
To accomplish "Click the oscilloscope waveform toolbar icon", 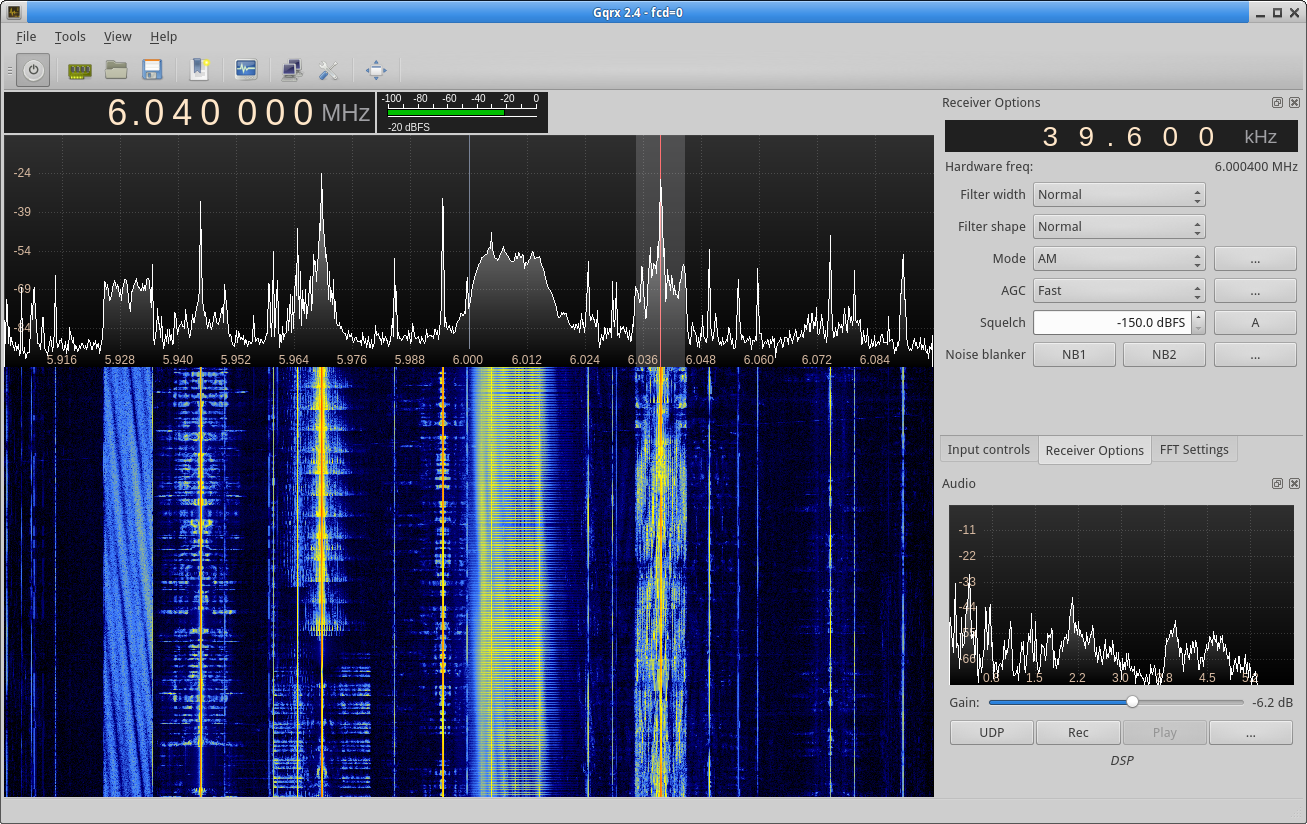I will (245, 69).
